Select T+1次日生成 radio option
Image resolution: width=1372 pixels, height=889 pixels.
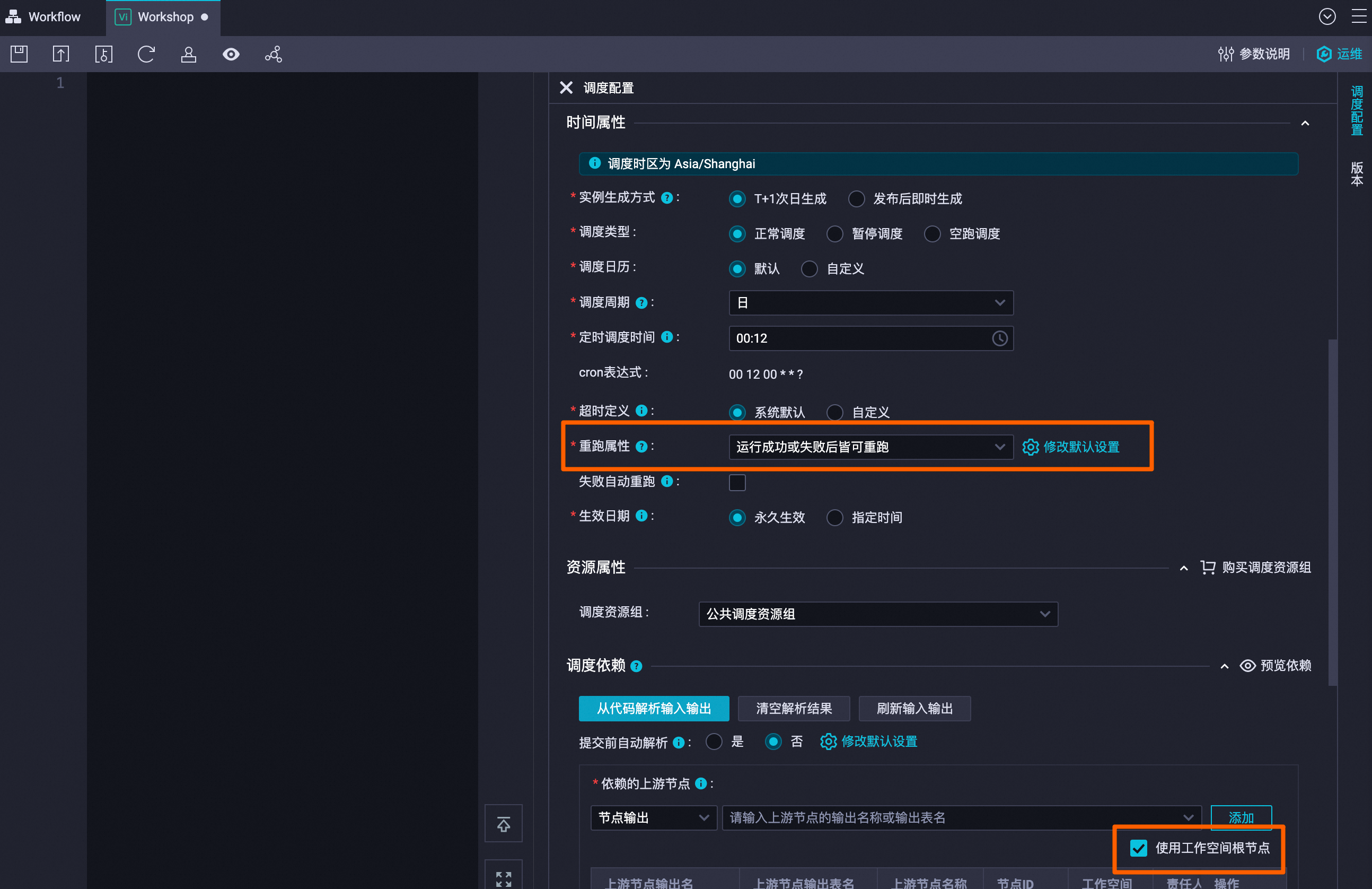coord(737,199)
